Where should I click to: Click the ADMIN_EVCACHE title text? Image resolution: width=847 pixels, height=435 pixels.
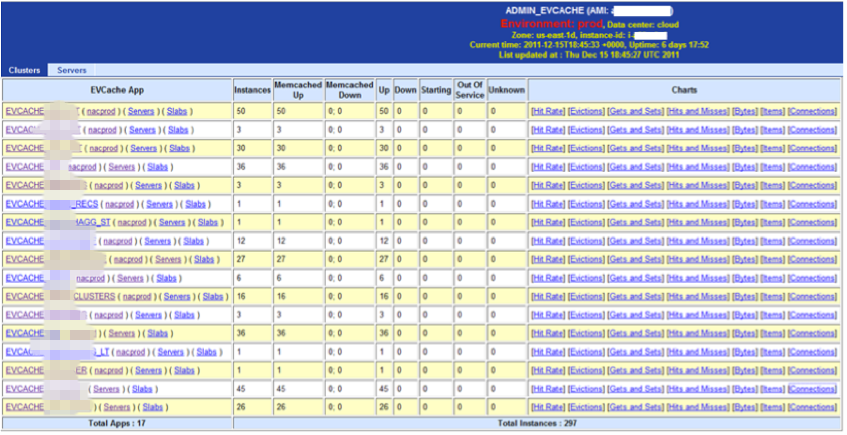click(544, 10)
